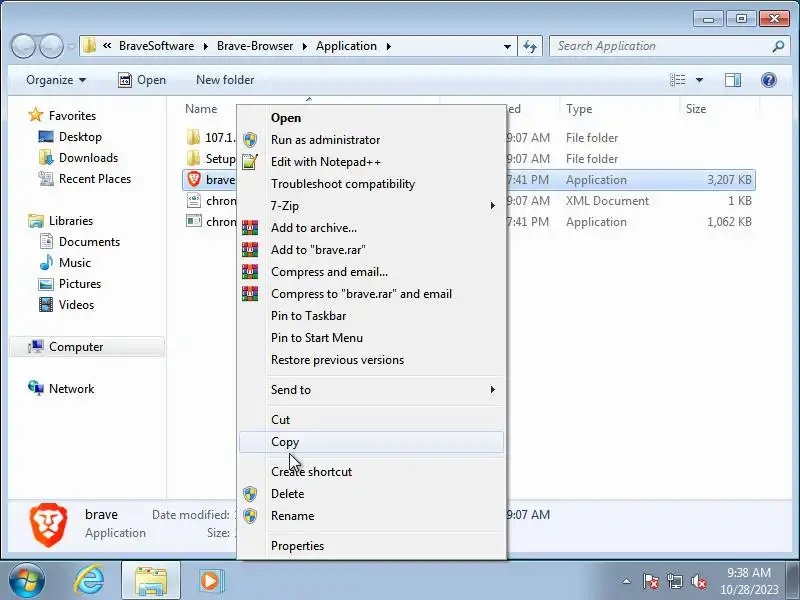
Task: Click the Music note icon in Libraries
Action: coord(46,262)
